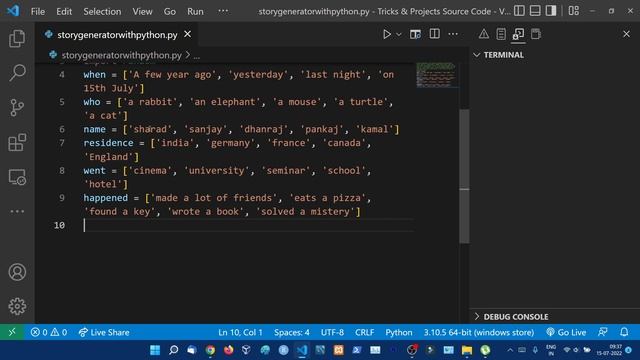This screenshot has width=640, height=360.
Task: Close the side panel
Action: coord(627,34)
